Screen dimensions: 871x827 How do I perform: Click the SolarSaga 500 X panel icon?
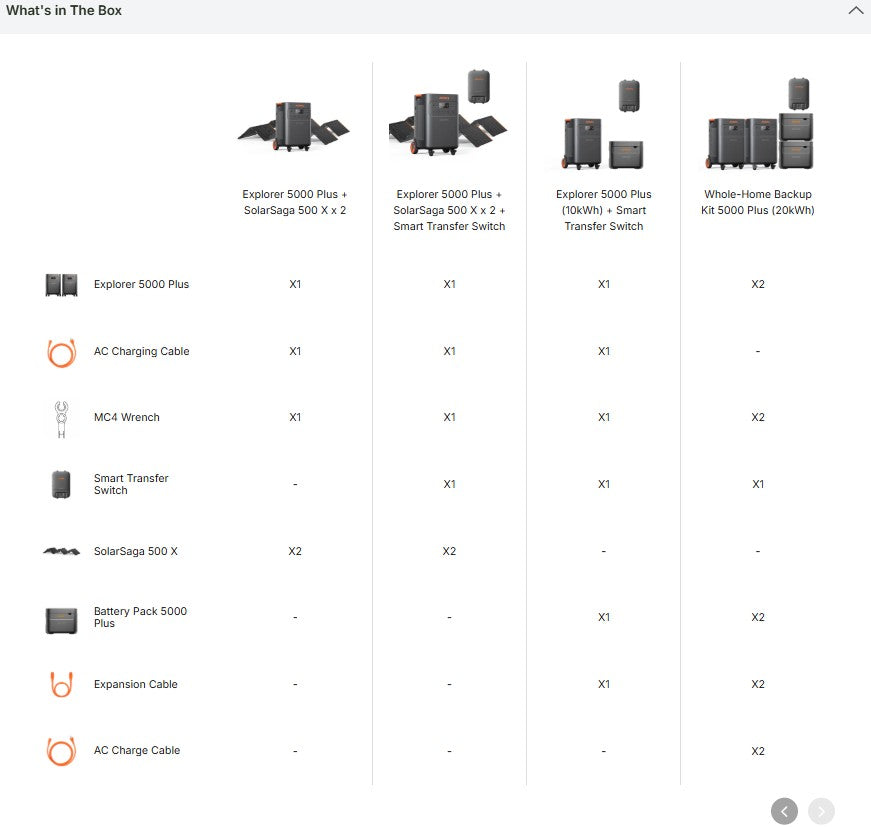(x=61, y=551)
